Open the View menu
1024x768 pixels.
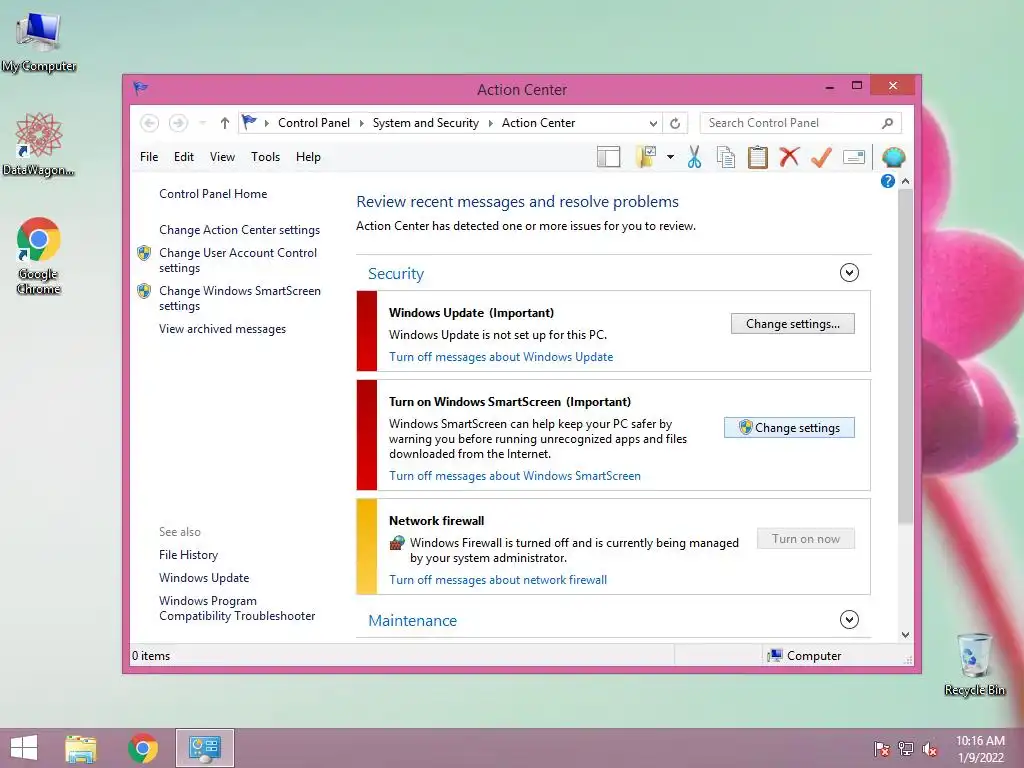[x=222, y=157]
